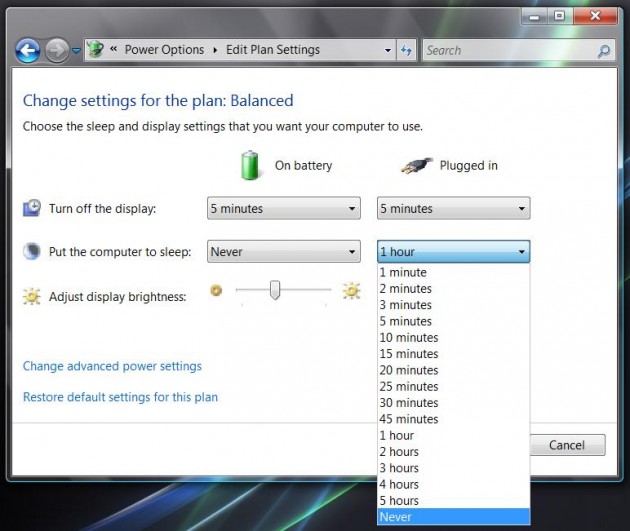This screenshot has height=531, width=630.
Task: Open On battery display timeout dropdown
Action: [x=284, y=208]
